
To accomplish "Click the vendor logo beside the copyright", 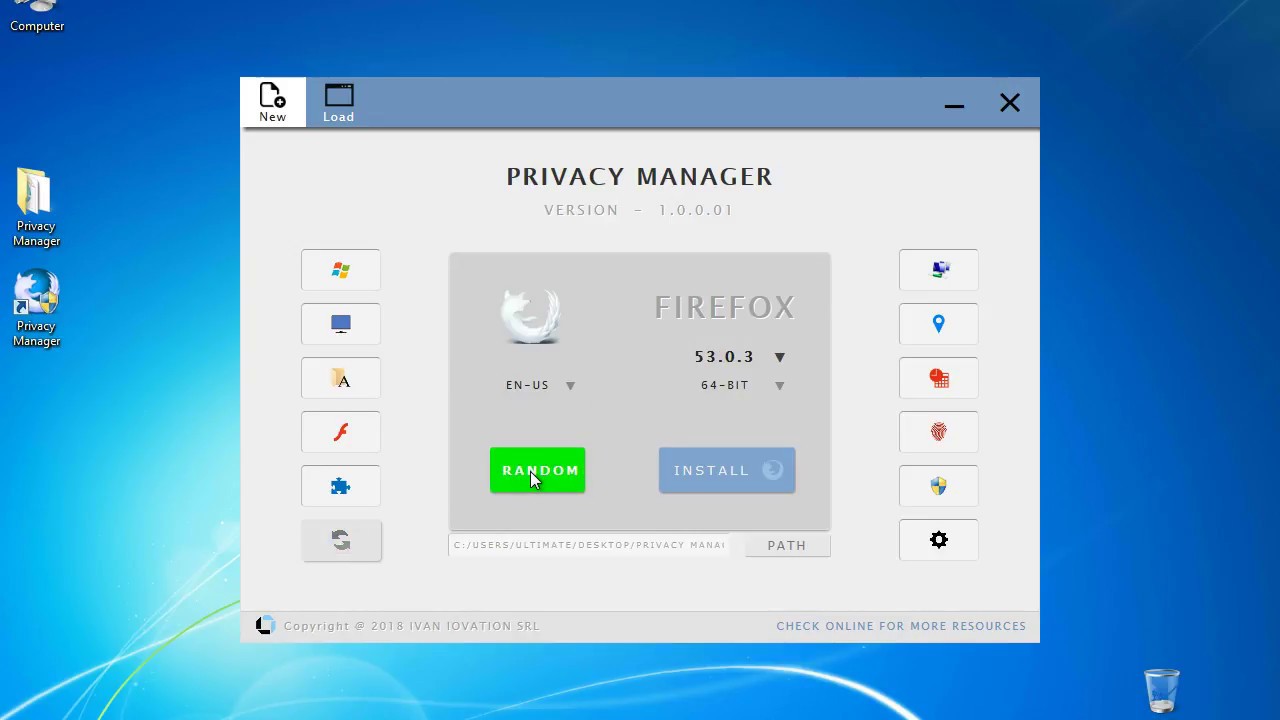I will point(264,626).
